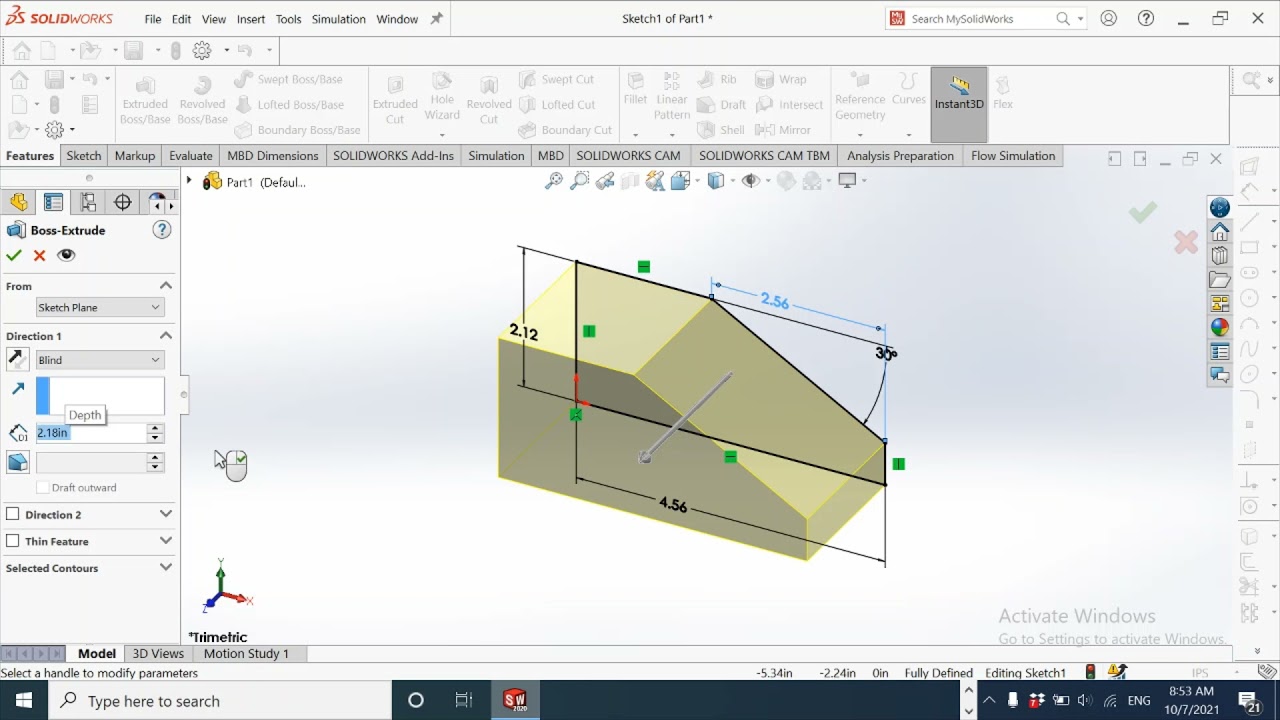The width and height of the screenshot is (1280, 720).
Task: Click the Instant3D button
Action: click(x=959, y=104)
